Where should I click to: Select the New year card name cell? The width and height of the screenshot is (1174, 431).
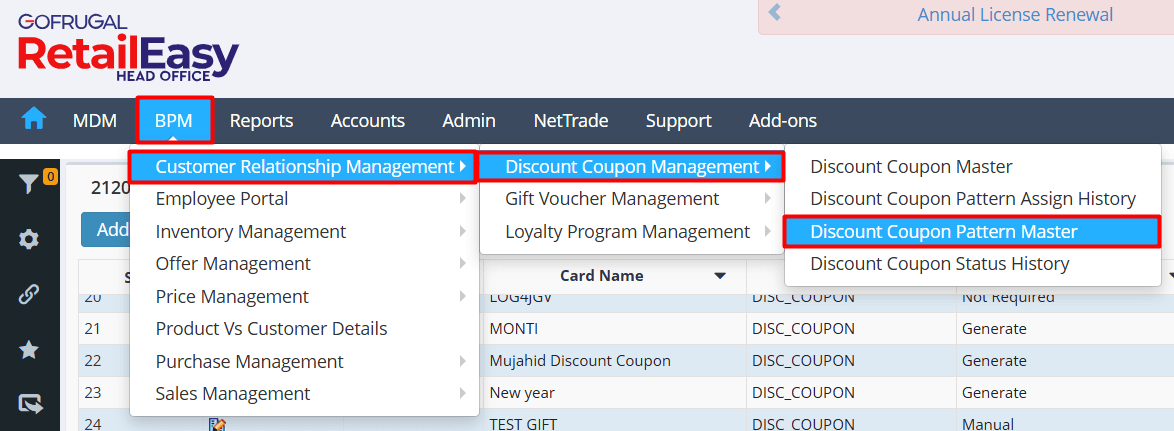tap(614, 393)
